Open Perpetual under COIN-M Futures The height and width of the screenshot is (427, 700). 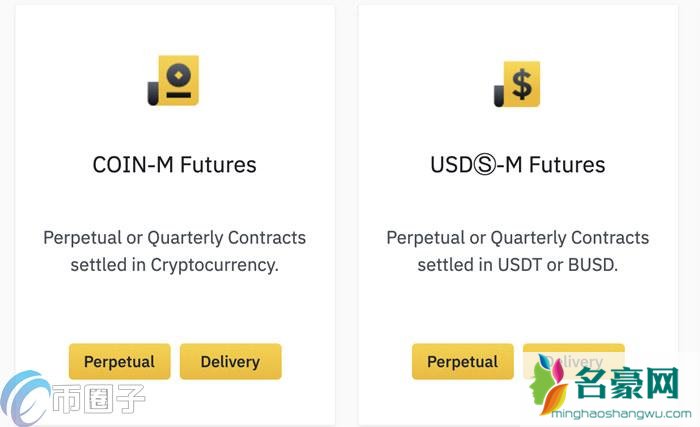click(120, 361)
